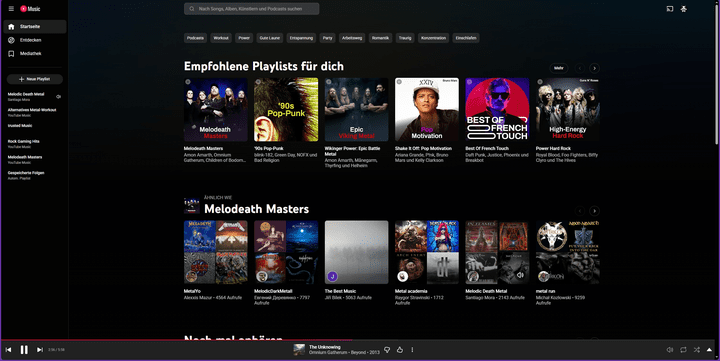The width and height of the screenshot is (720, 361).
Task: Pause the current song
Action: click(24, 350)
